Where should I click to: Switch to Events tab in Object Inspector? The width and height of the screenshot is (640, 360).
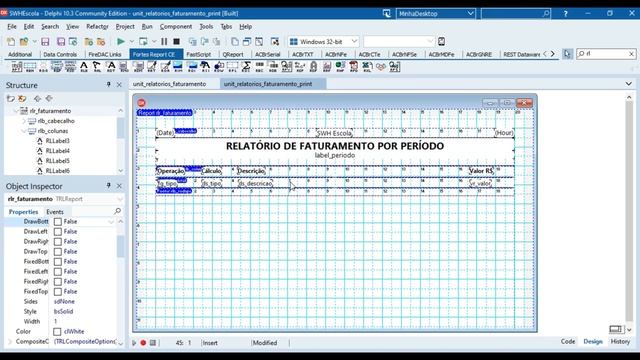tap(55, 212)
